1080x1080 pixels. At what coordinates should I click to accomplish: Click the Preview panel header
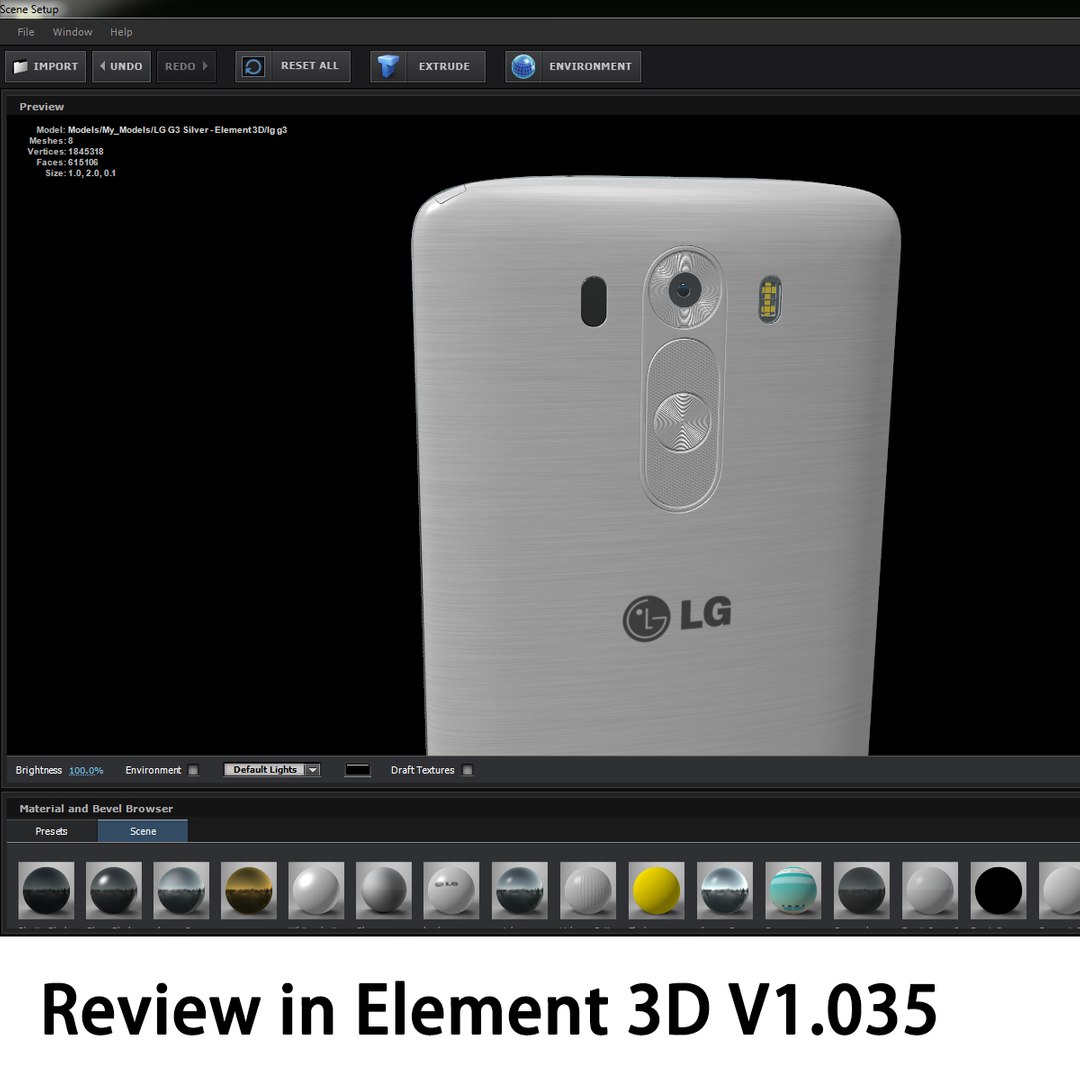(41, 107)
